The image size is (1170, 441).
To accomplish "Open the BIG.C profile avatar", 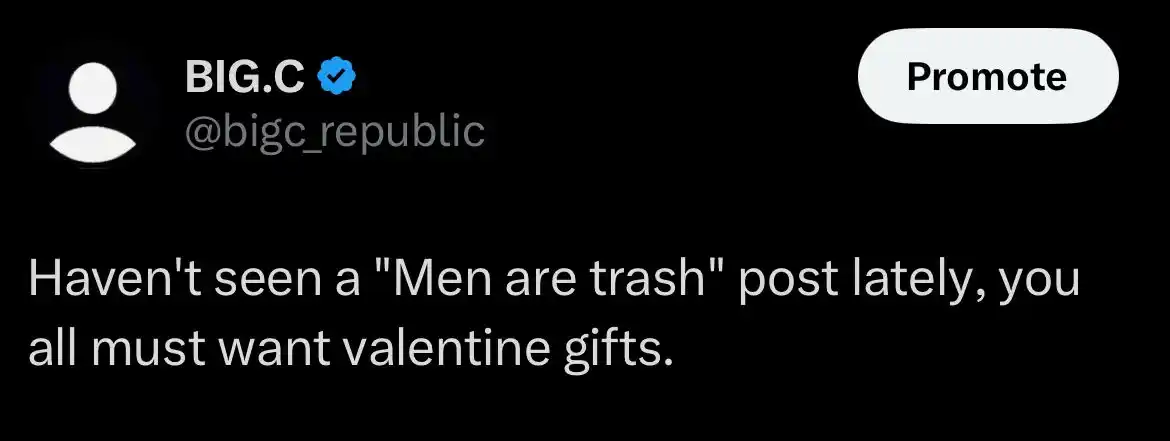I will click(92, 104).
